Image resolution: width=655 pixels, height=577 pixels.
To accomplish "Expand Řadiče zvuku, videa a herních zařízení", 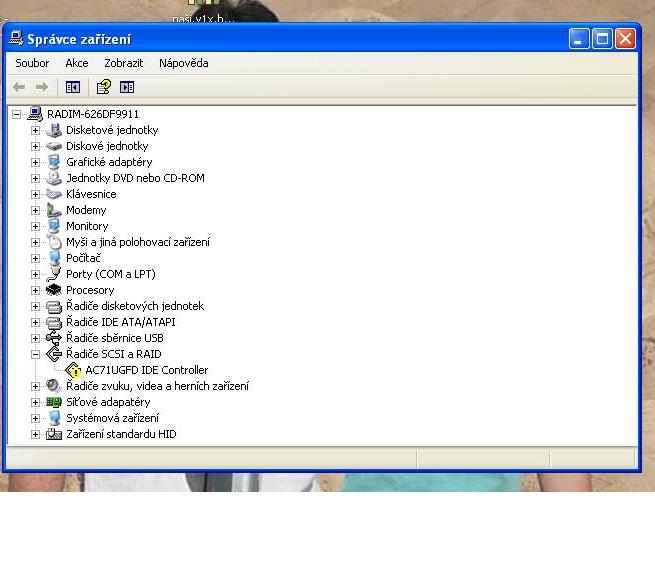I will click(x=36, y=386).
